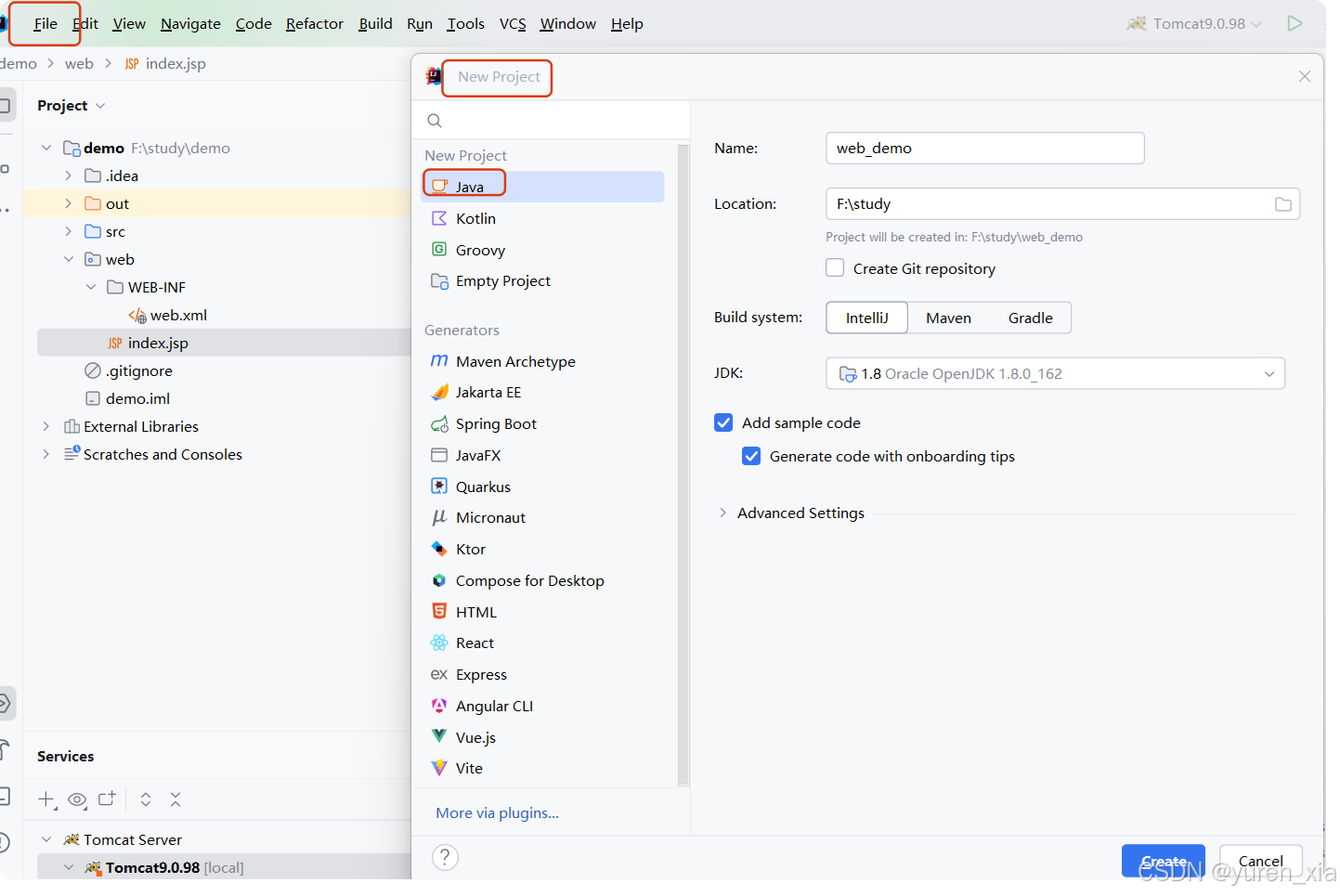Viewport: 1340px width, 896px height.
Task: Click the External Libraries icon
Action: click(x=72, y=426)
